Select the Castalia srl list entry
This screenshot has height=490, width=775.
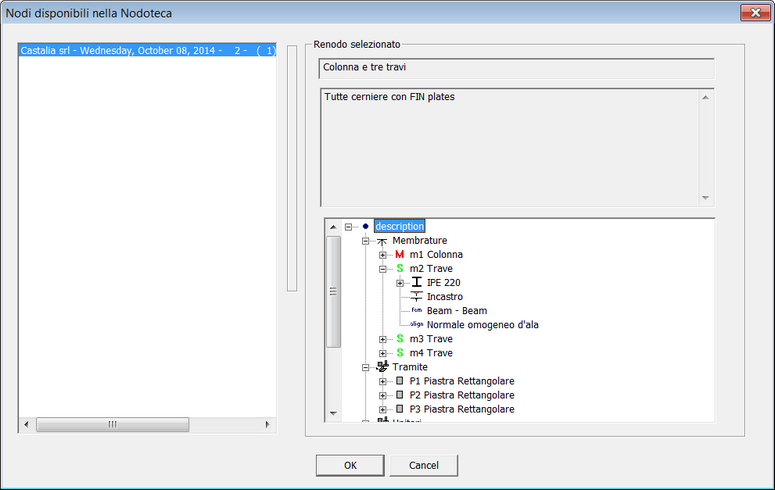coord(147,50)
